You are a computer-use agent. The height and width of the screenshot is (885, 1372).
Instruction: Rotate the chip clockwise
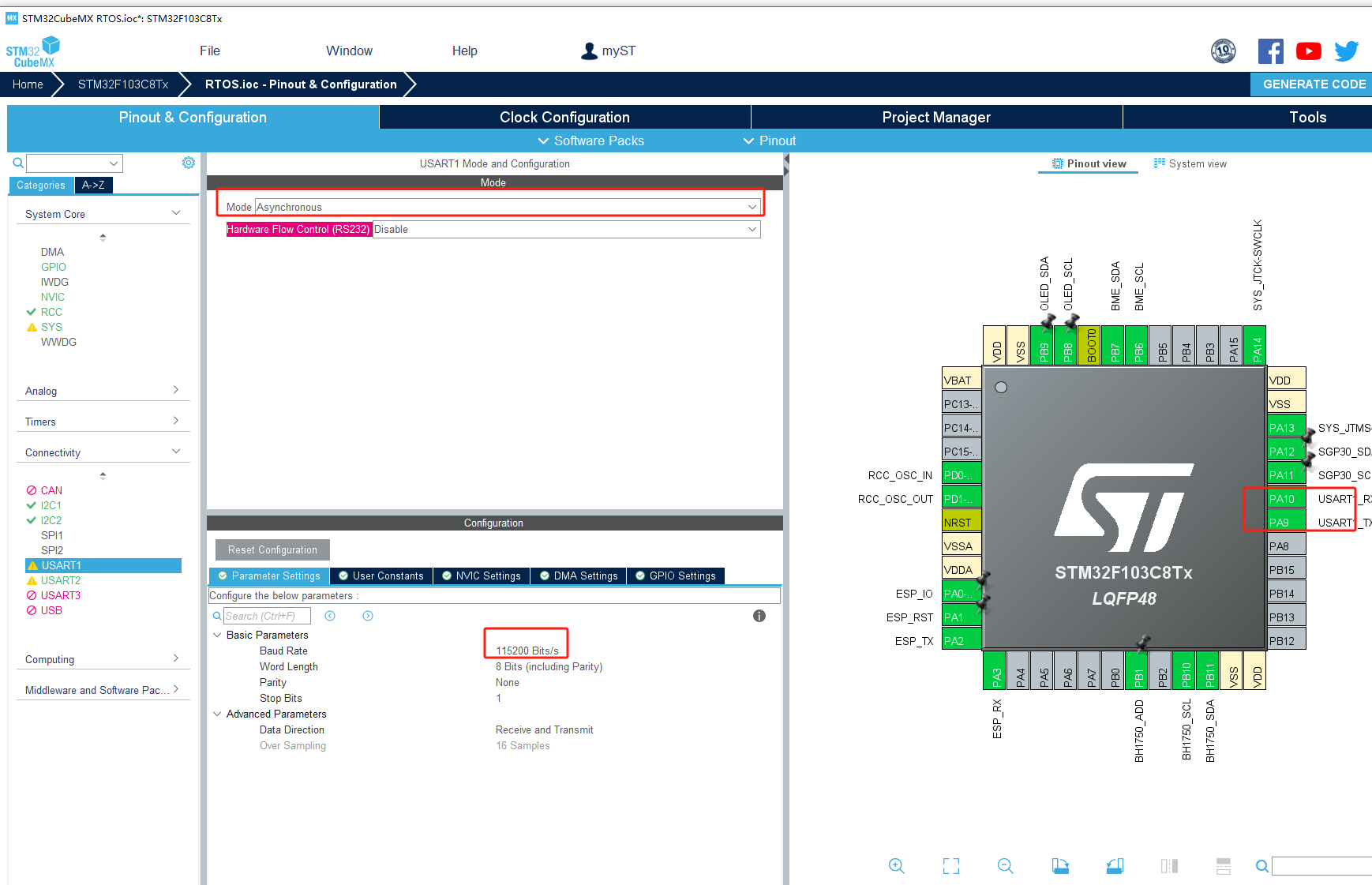point(1060,866)
